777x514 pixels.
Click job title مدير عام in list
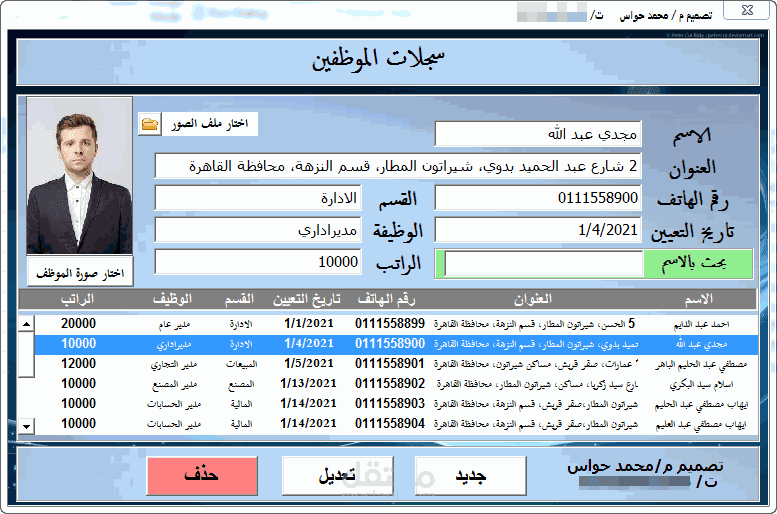[x=174, y=325]
